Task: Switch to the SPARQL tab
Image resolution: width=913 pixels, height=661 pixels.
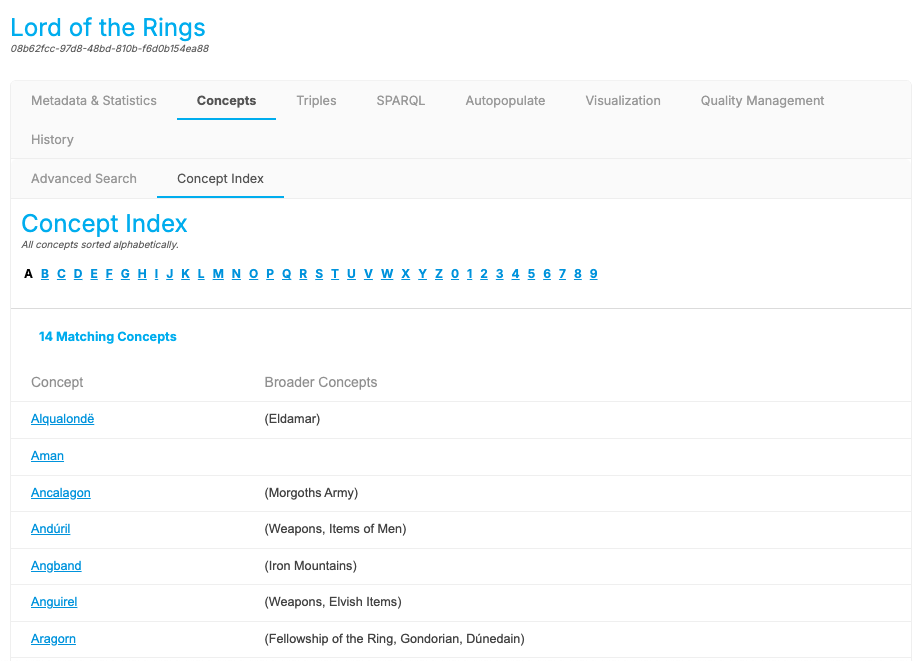Action: click(400, 100)
